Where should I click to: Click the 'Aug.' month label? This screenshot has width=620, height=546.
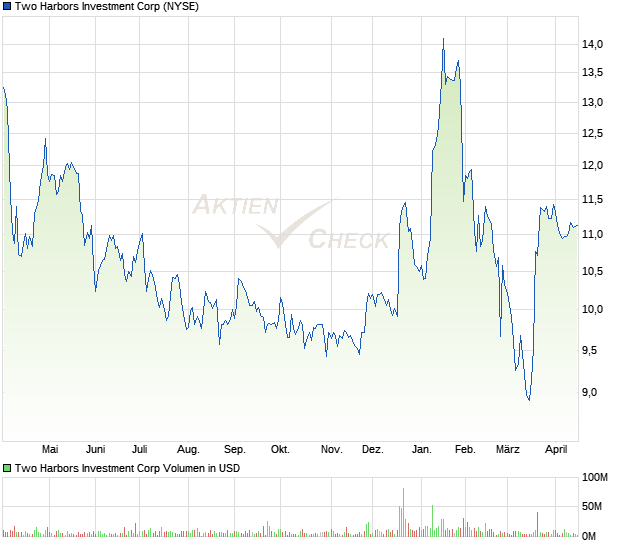pos(188,449)
